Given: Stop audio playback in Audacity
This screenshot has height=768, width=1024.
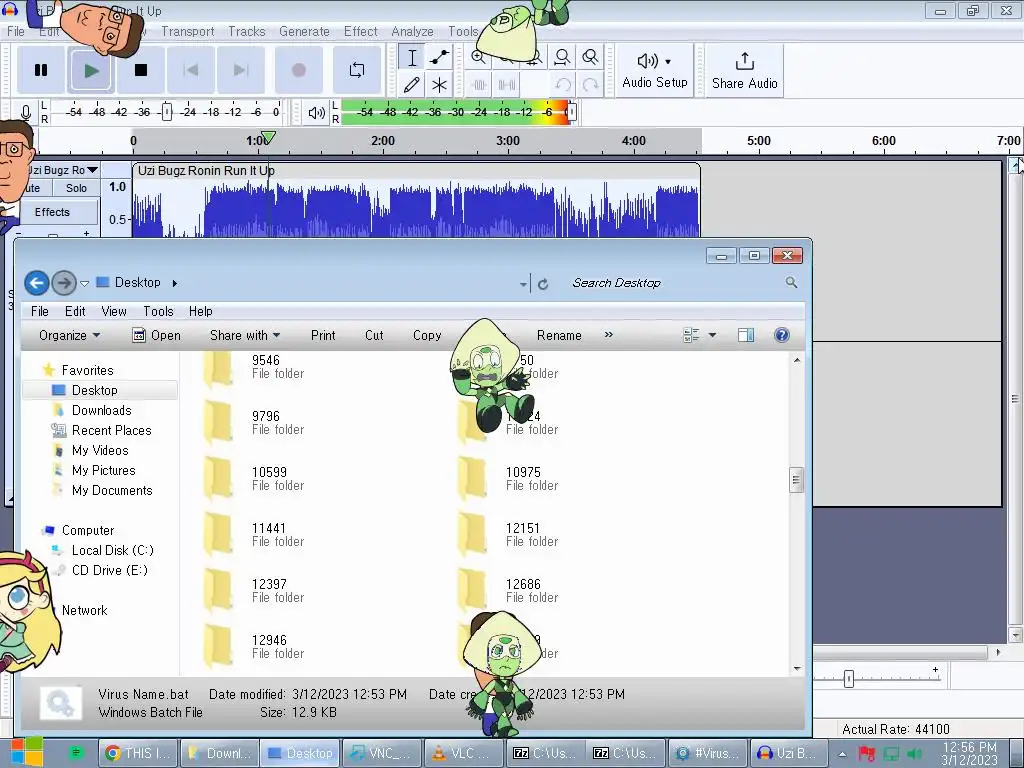Looking at the screenshot, I should tap(140, 70).
